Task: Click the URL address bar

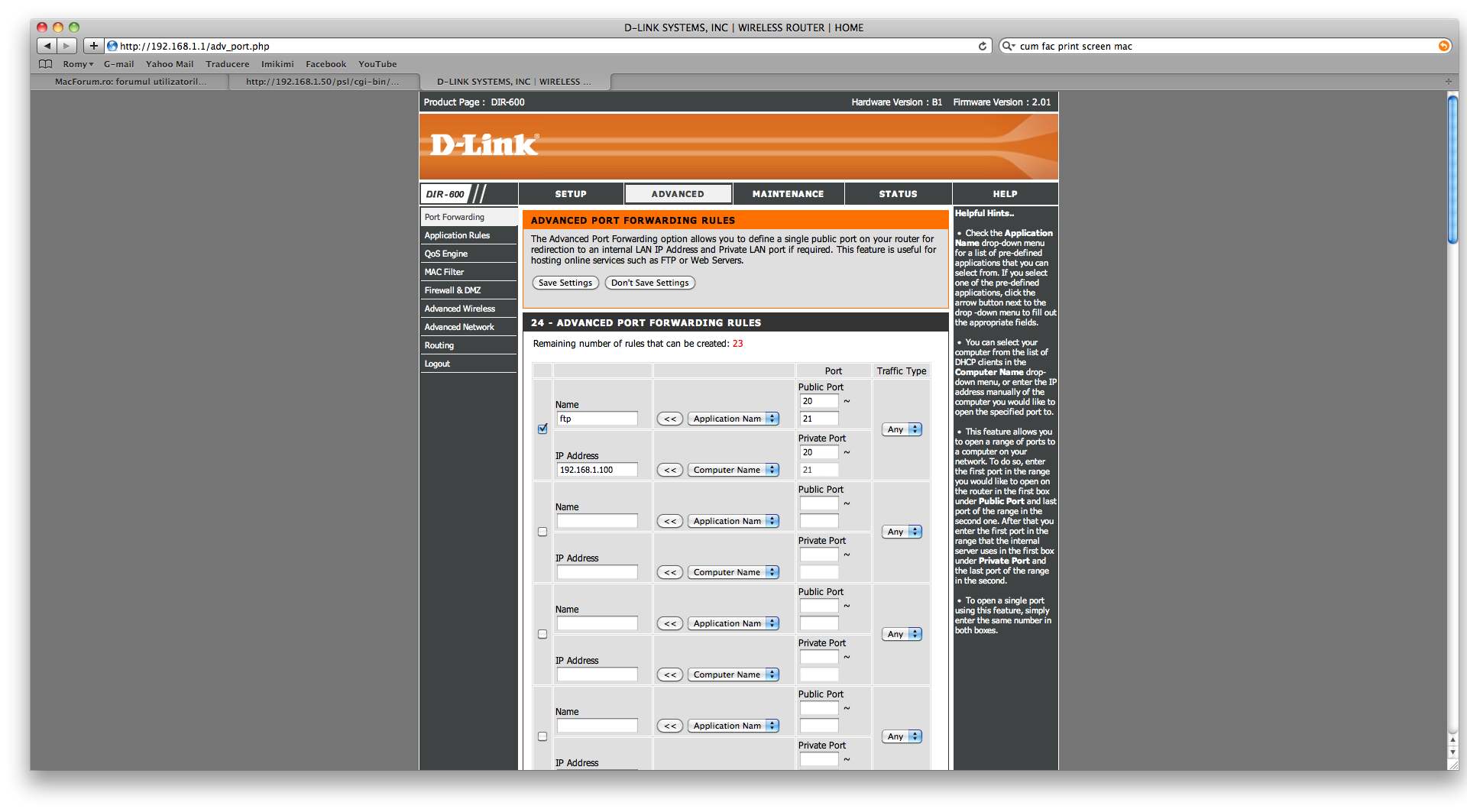Action: (546, 46)
